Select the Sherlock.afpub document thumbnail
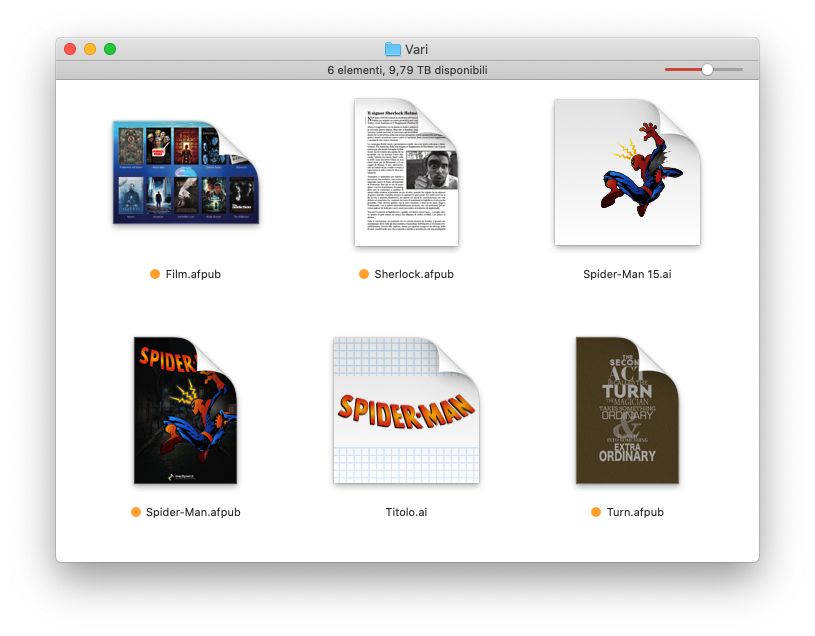 point(406,172)
